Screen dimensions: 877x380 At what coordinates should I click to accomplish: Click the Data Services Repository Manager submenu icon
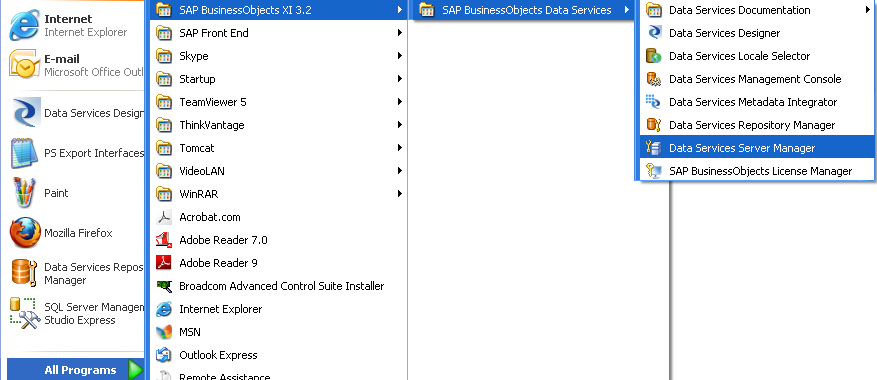click(x=653, y=125)
